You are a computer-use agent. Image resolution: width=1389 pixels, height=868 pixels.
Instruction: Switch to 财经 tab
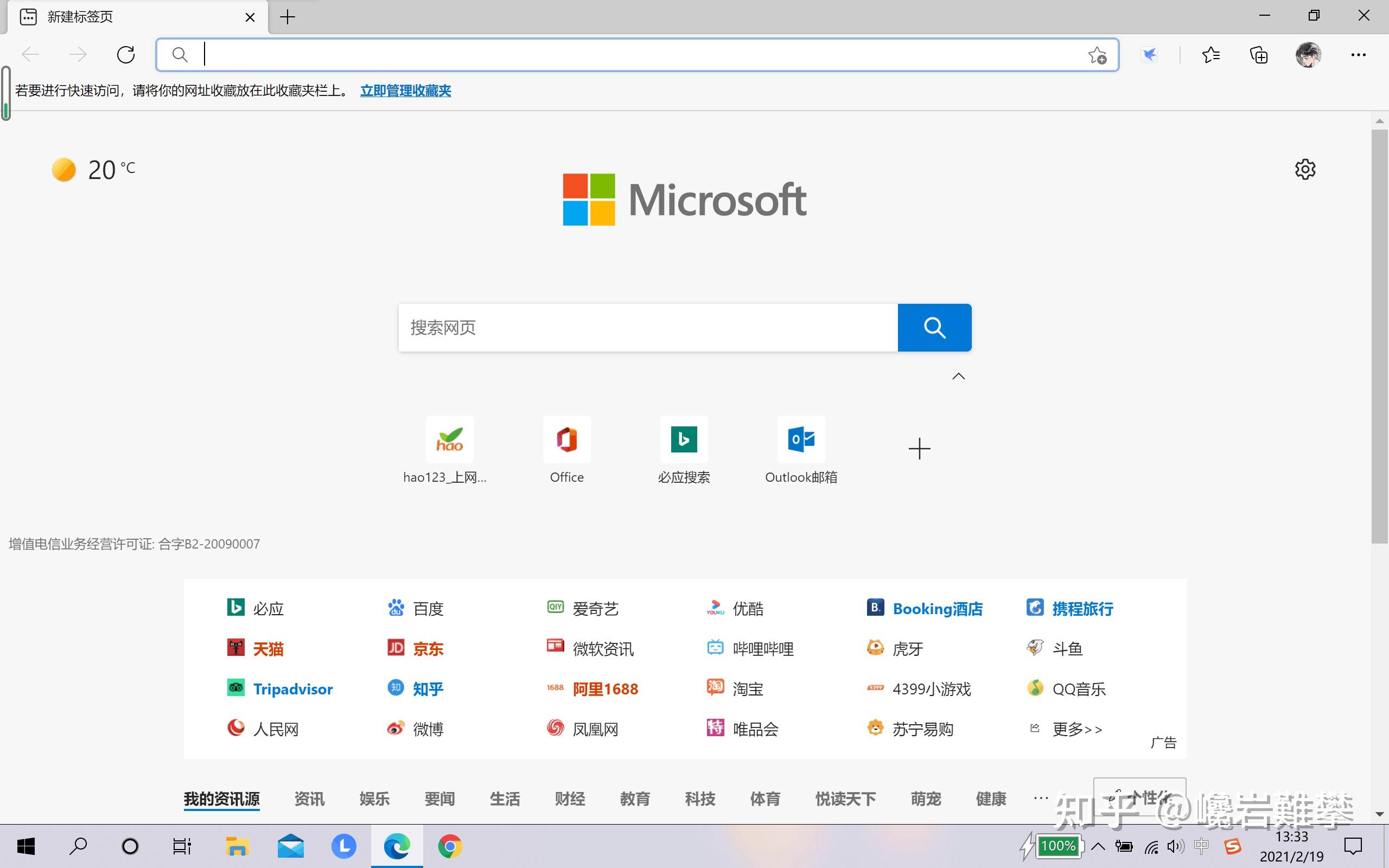[x=570, y=799]
